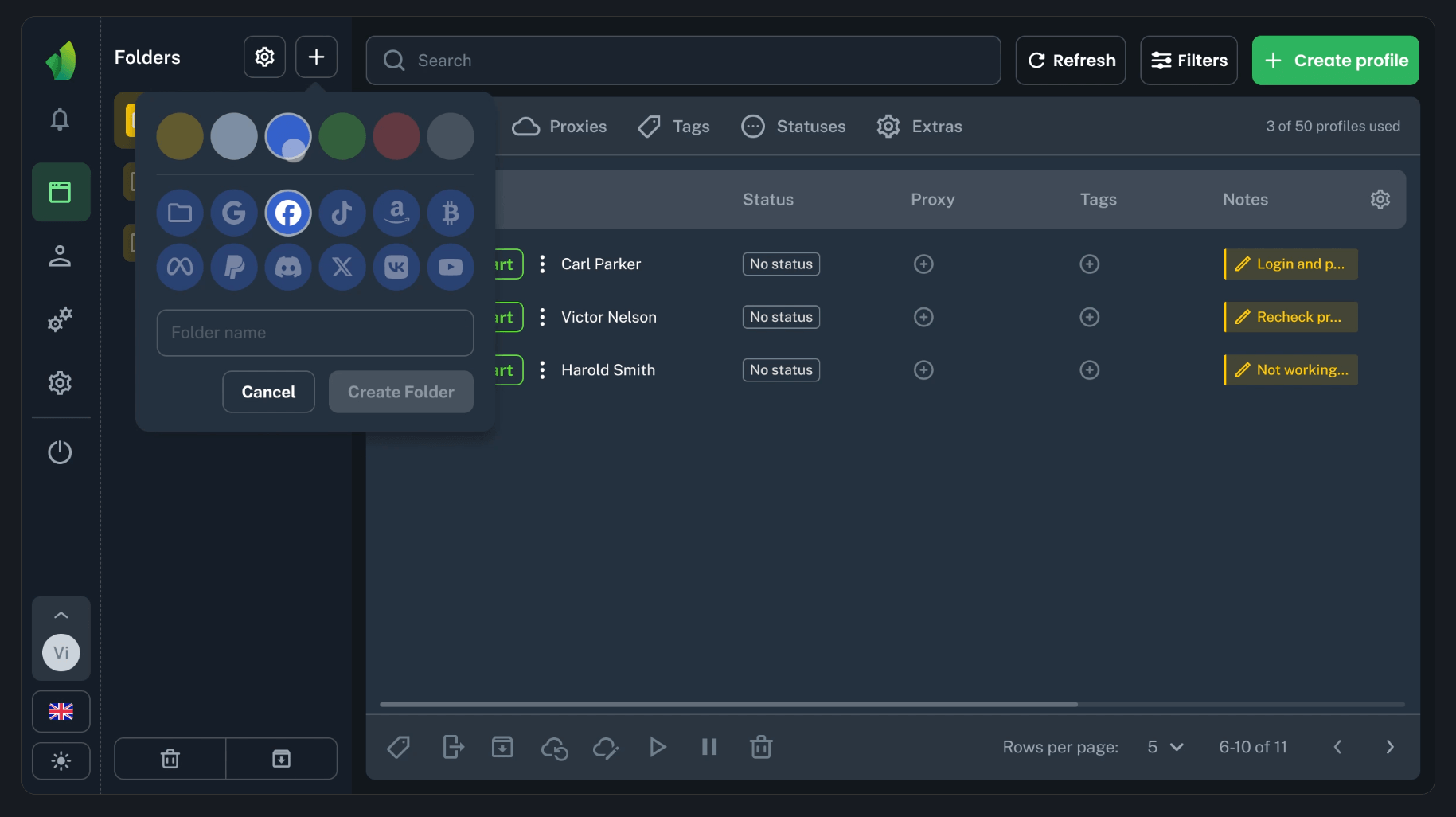Change language via UK flag button

61,712
